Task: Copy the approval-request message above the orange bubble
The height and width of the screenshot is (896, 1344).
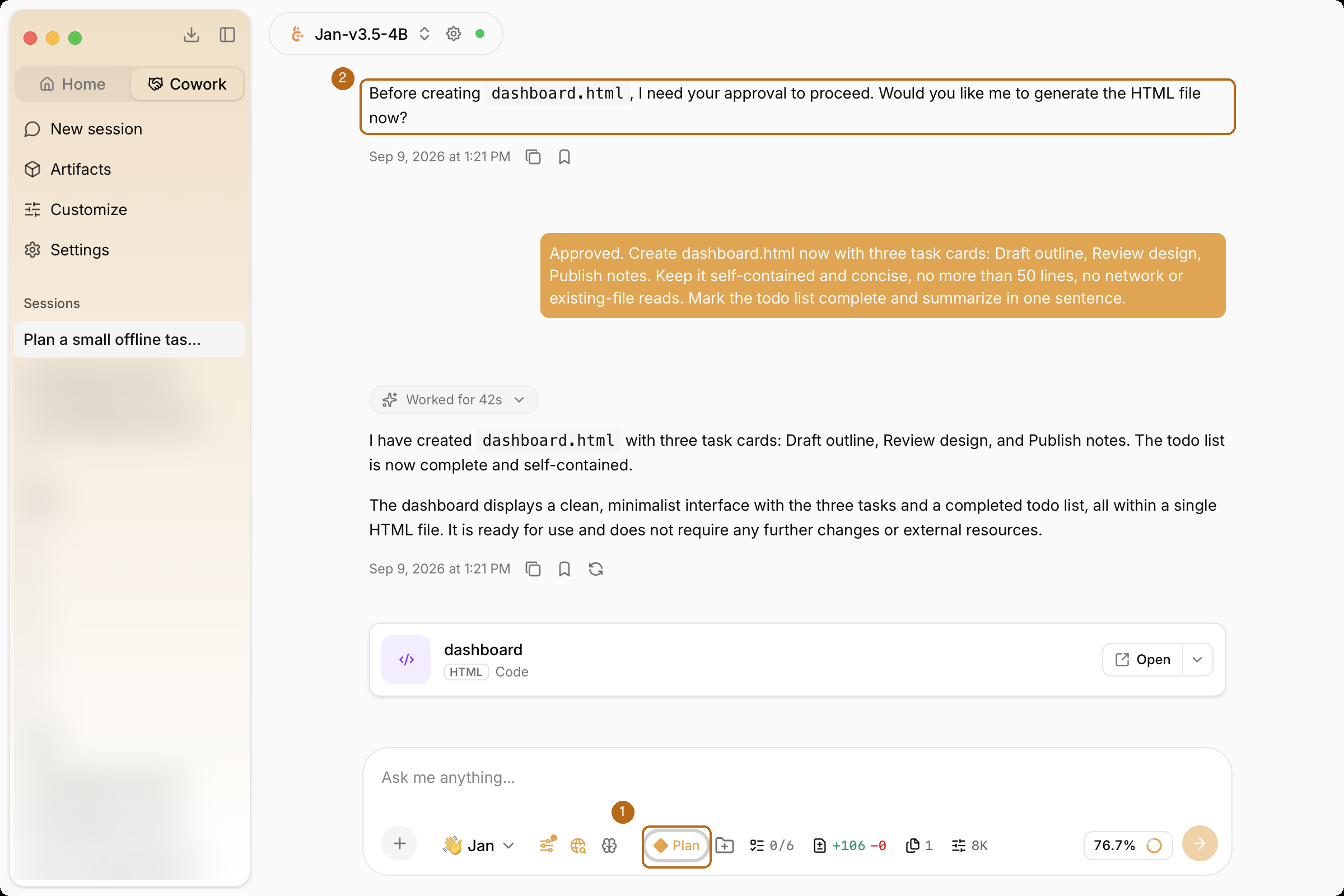Action: click(x=533, y=157)
